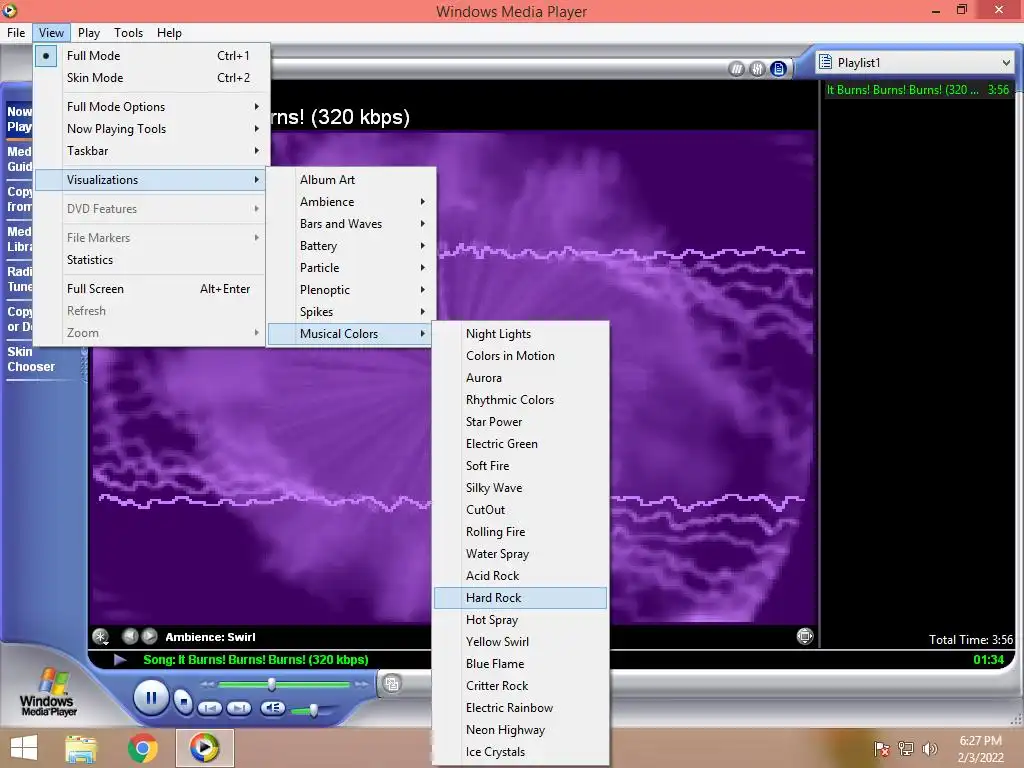This screenshot has height=768, width=1024.
Task: Open the File menu
Action: tap(16, 33)
